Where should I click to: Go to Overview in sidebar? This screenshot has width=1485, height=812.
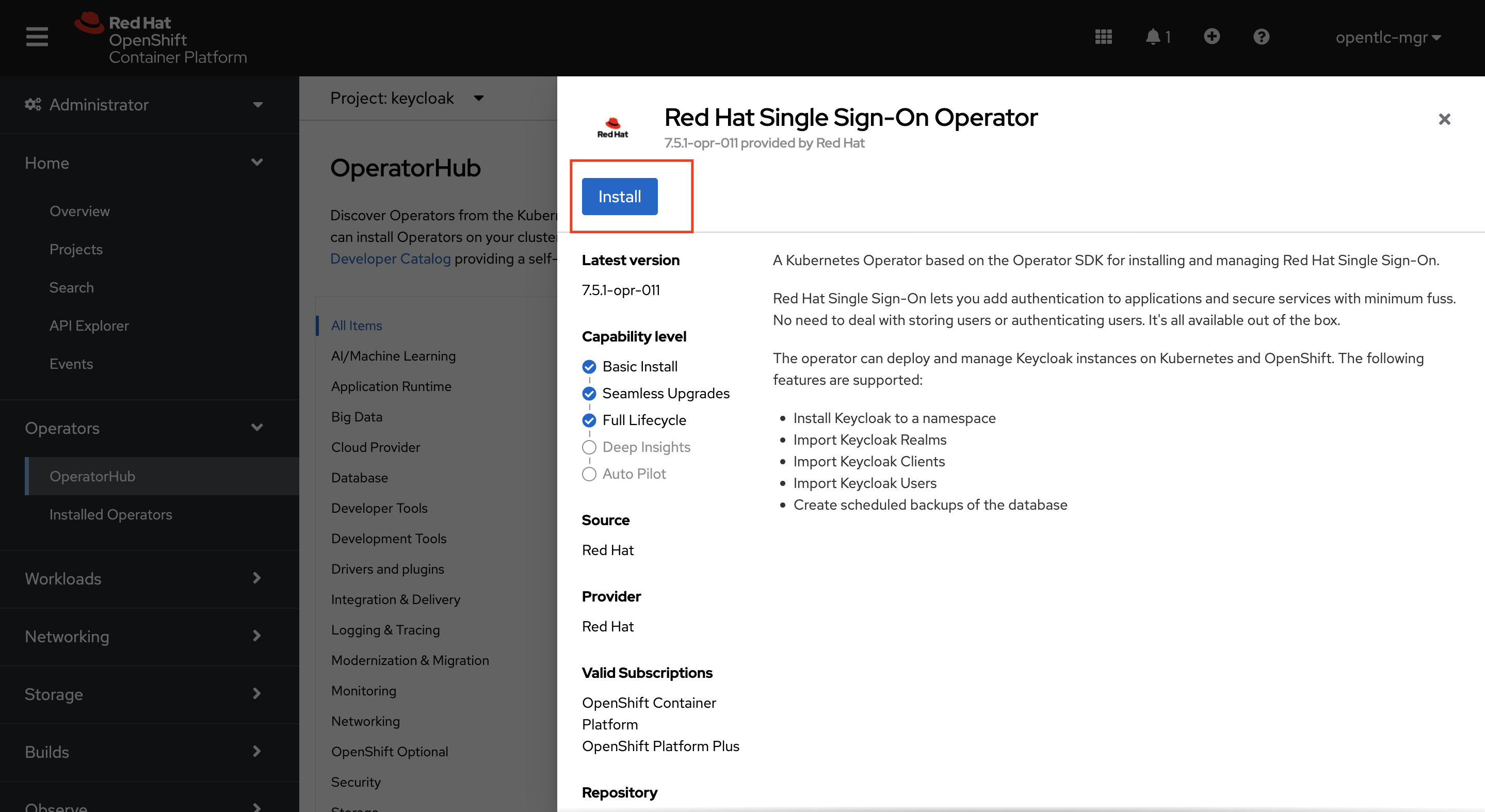pos(79,211)
